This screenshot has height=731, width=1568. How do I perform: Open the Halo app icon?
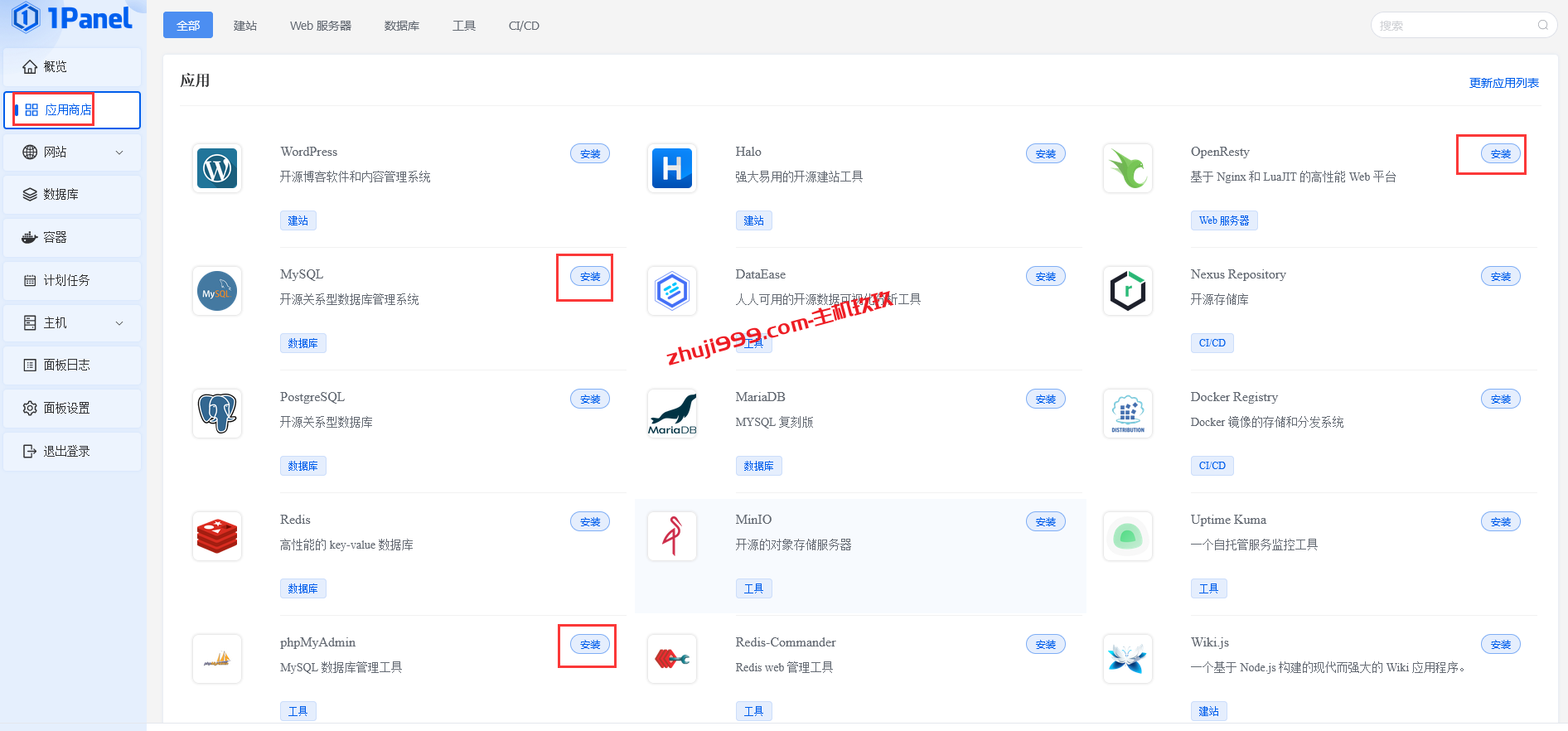click(x=672, y=168)
